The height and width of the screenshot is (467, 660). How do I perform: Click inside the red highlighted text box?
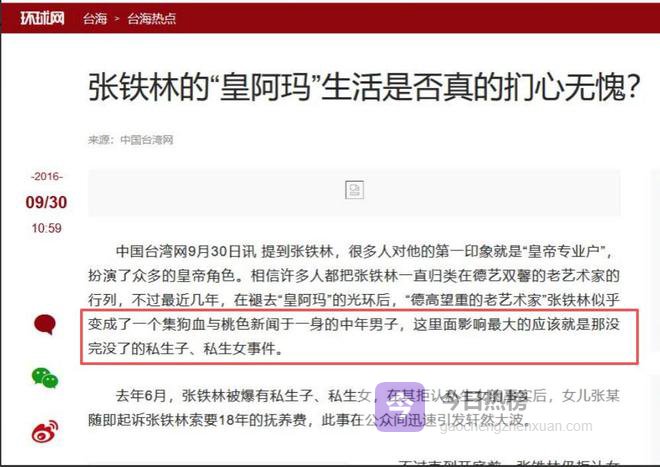coord(359,336)
